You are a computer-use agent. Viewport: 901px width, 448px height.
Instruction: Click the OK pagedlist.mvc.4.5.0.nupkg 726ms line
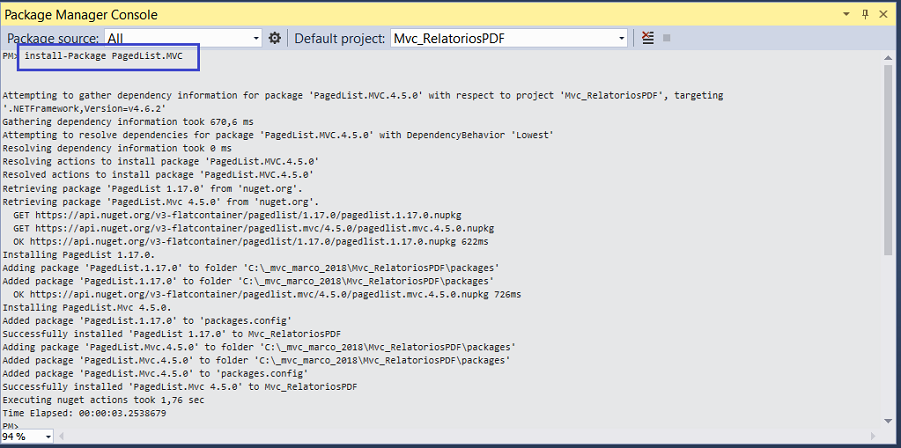tap(267, 294)
